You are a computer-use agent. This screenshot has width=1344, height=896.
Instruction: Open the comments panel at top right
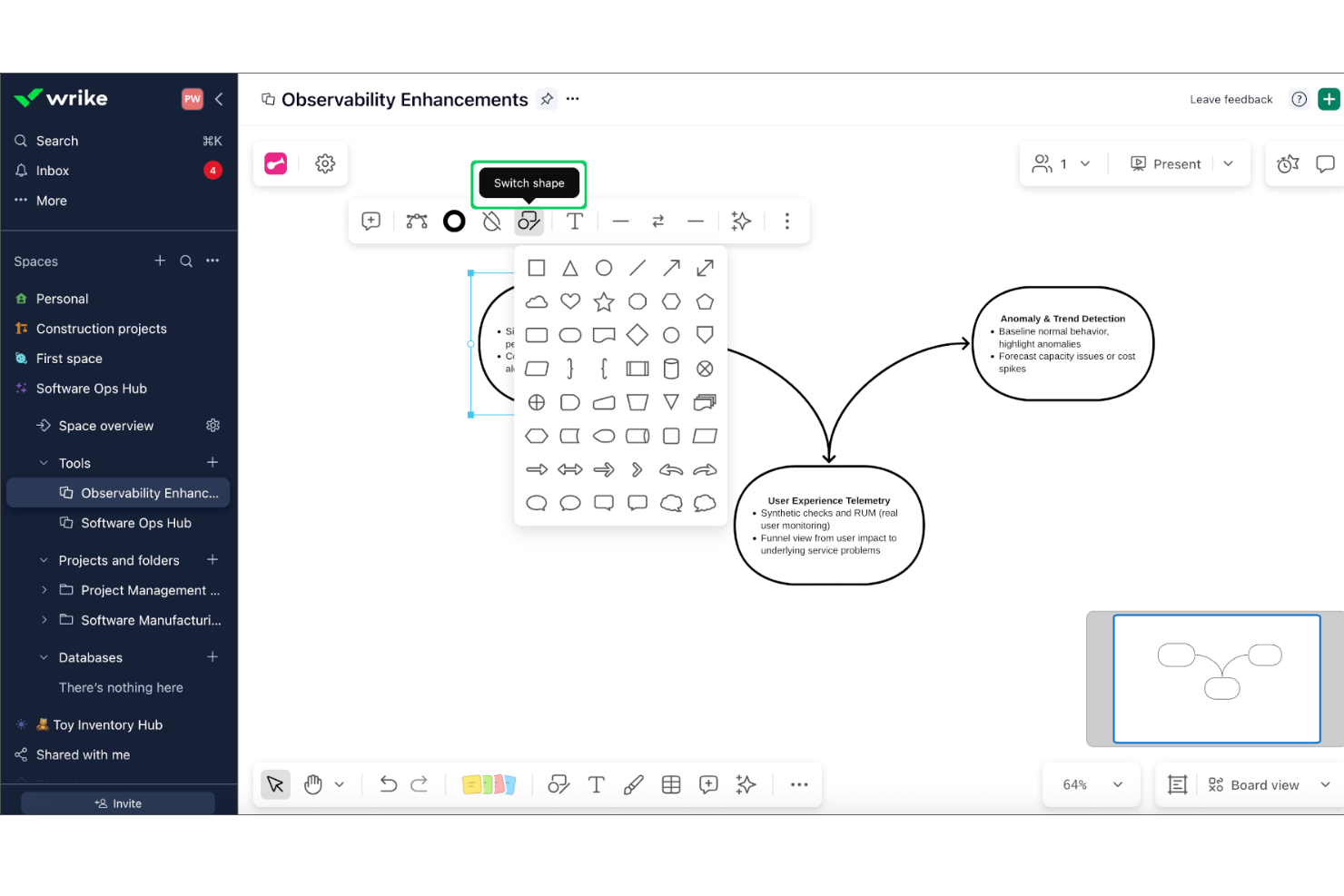(x=1326, y=164)
